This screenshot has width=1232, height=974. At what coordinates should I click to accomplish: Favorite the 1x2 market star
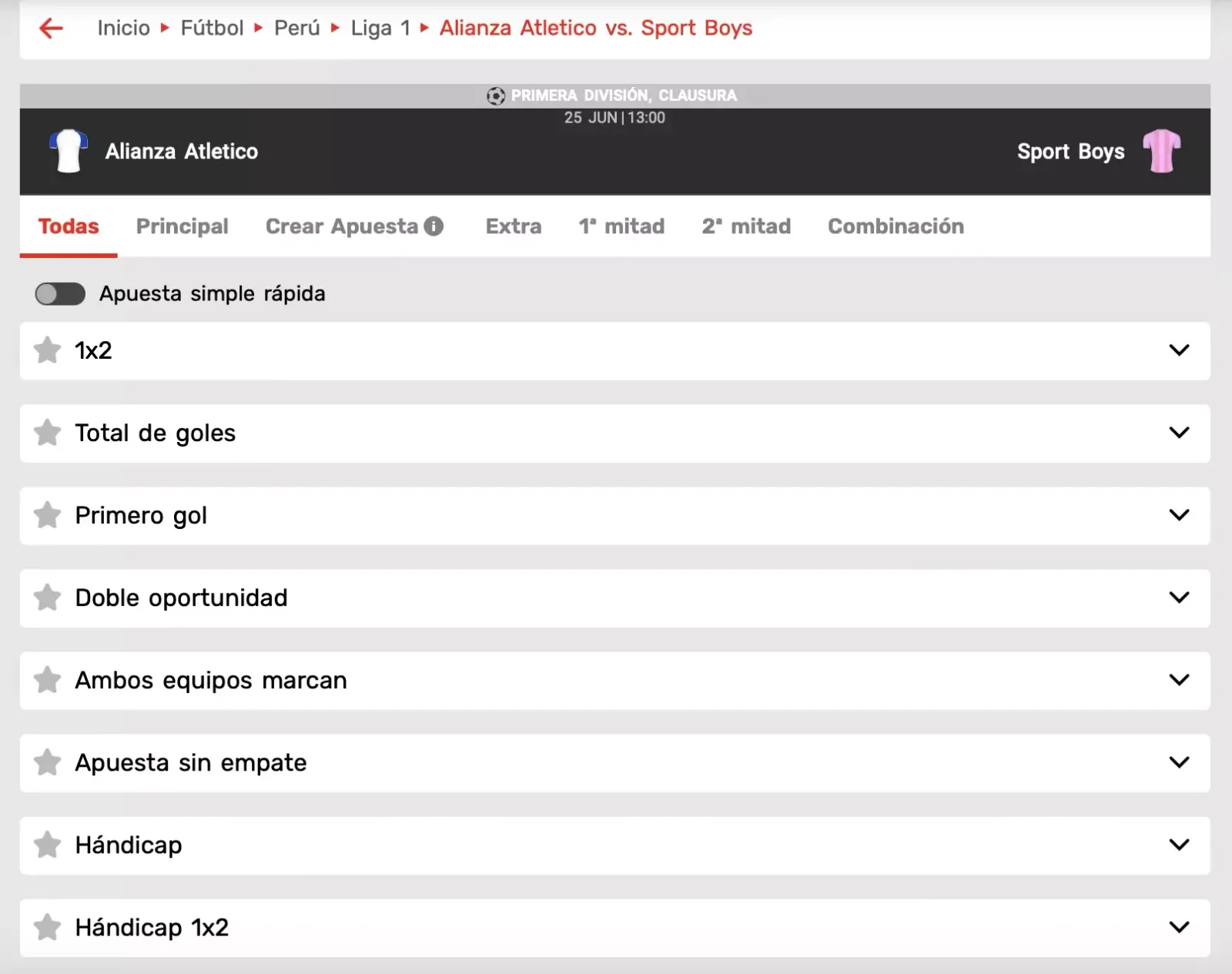(x=48, y=350)
